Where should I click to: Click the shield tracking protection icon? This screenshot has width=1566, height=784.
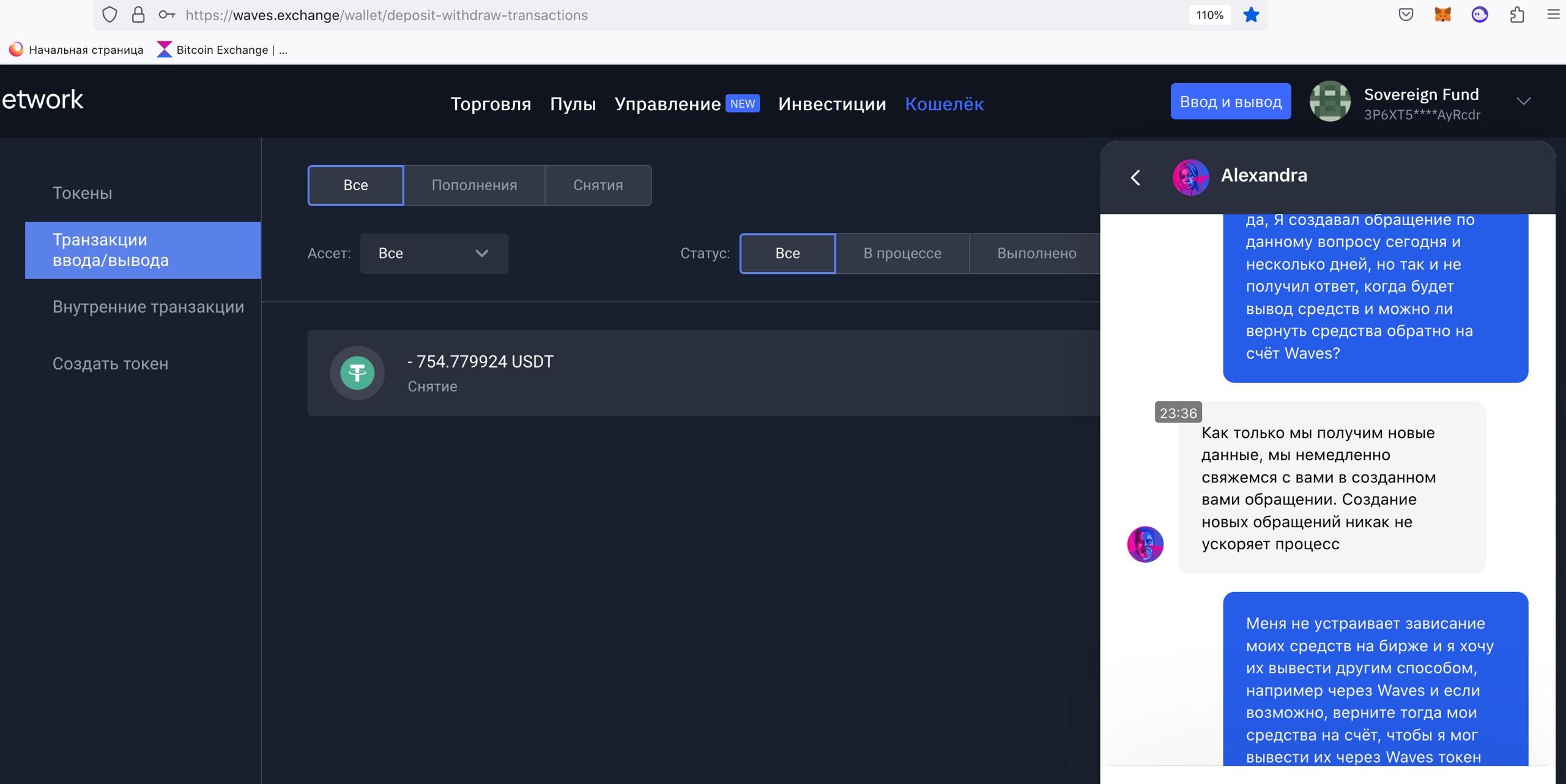(109, 15)
